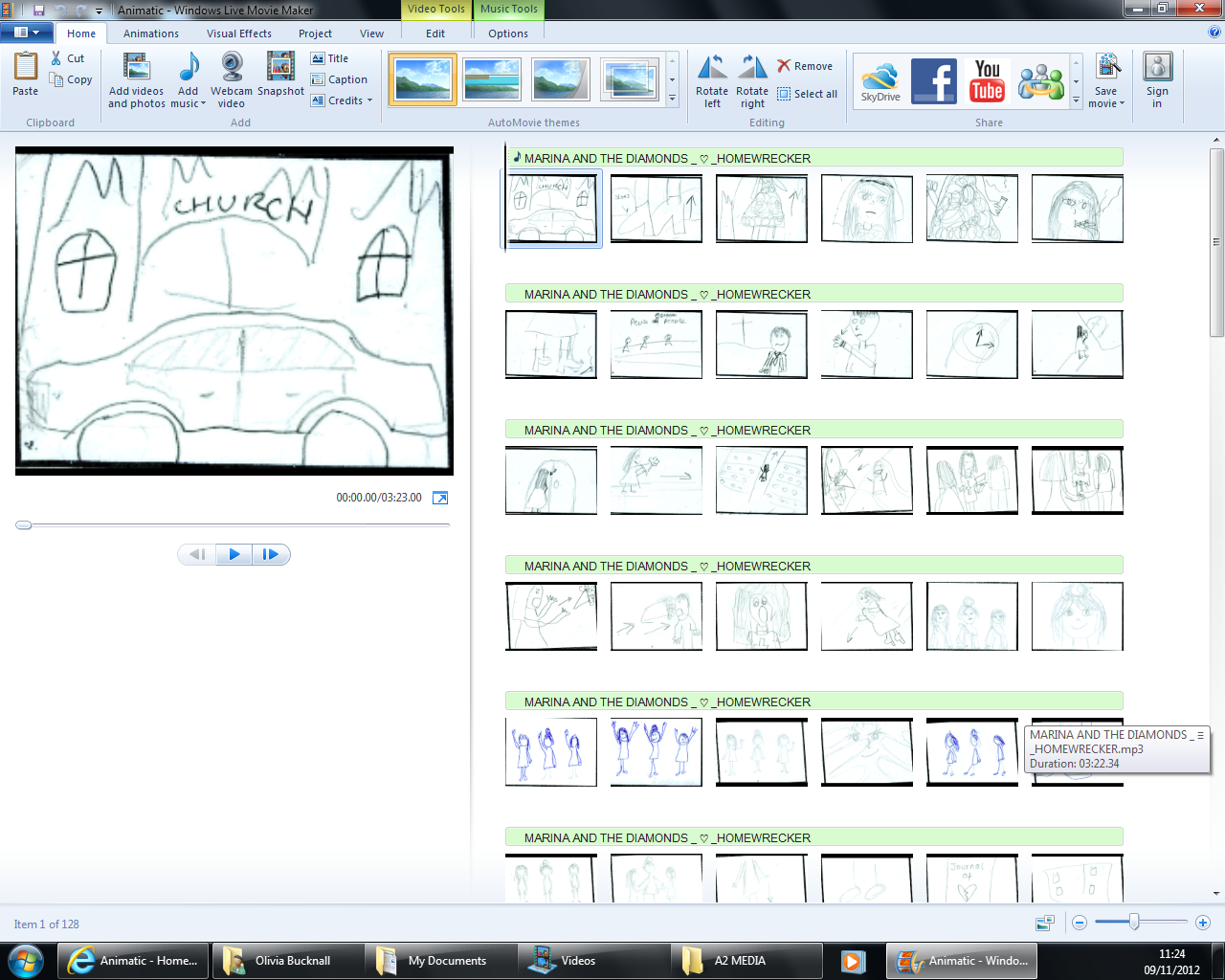Open the Help question mark icon
This screenshot has width=1225, height=980.
tap(1214, 33)
